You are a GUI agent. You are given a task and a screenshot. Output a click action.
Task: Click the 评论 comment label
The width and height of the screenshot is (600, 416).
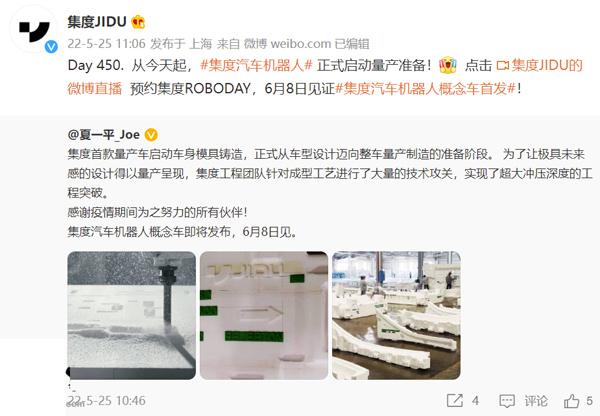click(536, 401)
